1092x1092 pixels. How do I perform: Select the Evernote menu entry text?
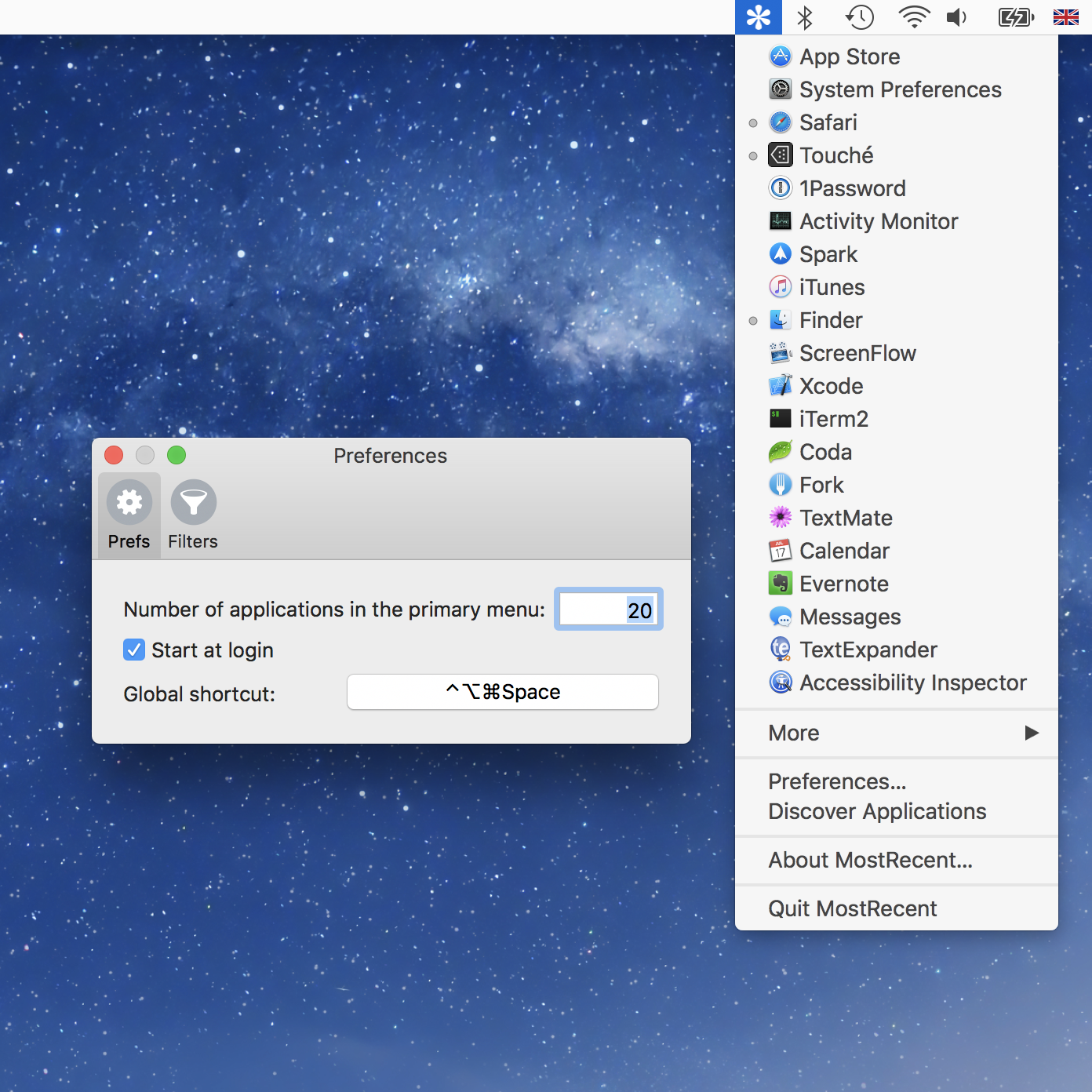(844, 584)
